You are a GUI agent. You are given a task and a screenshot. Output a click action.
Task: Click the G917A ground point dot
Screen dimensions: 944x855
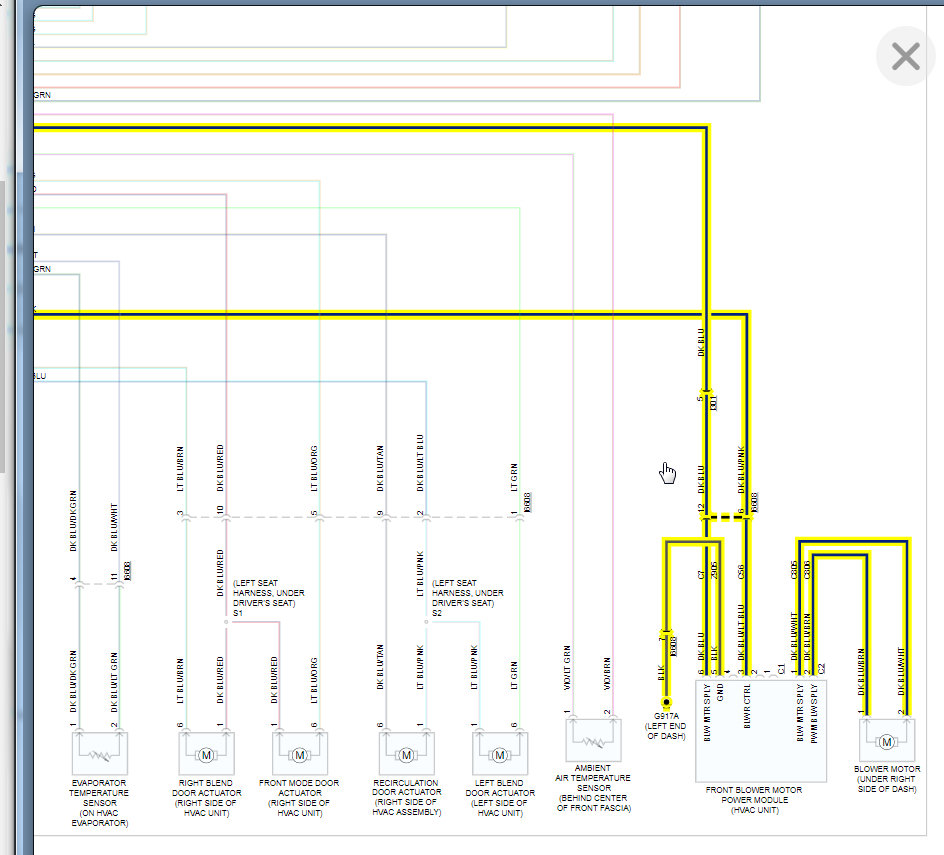coord(666,702)
